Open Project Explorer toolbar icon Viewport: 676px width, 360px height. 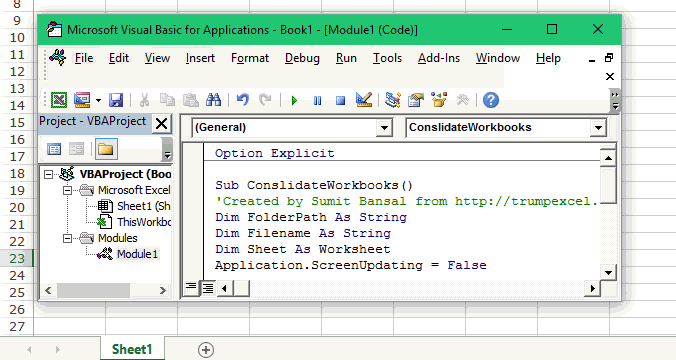tap(393, 100)
